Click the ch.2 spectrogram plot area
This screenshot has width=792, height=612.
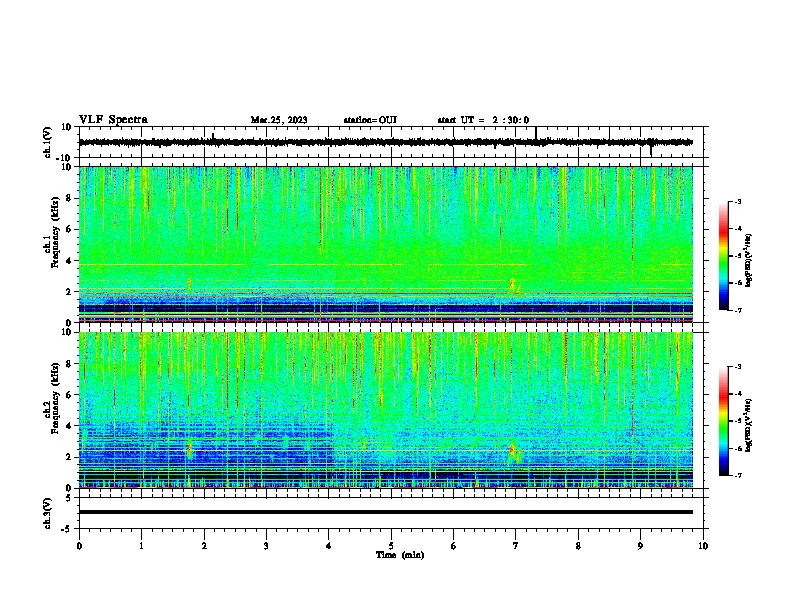386,410
